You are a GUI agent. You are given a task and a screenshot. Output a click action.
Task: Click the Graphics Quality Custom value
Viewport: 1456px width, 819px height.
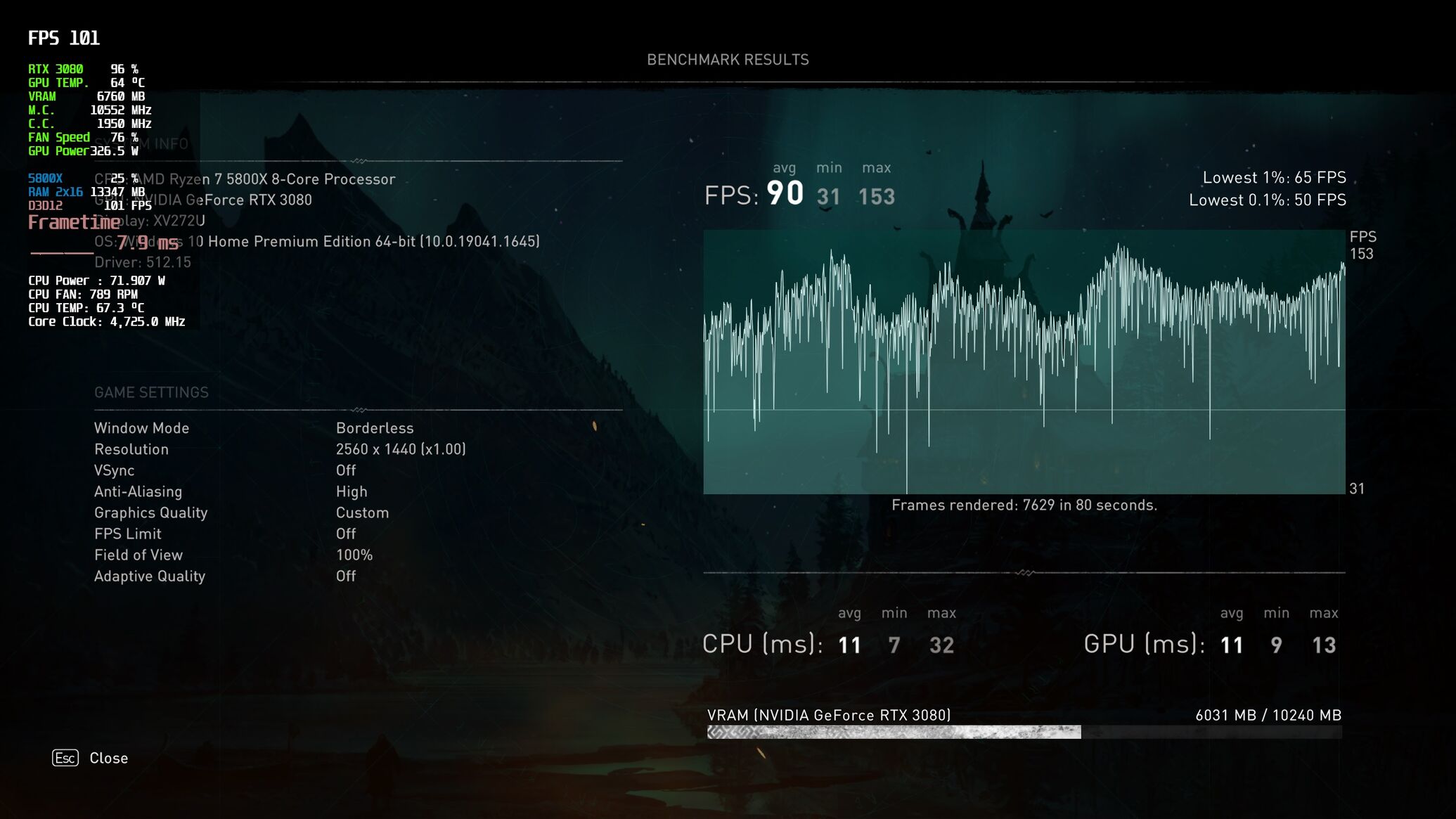(x=362, y=513)
